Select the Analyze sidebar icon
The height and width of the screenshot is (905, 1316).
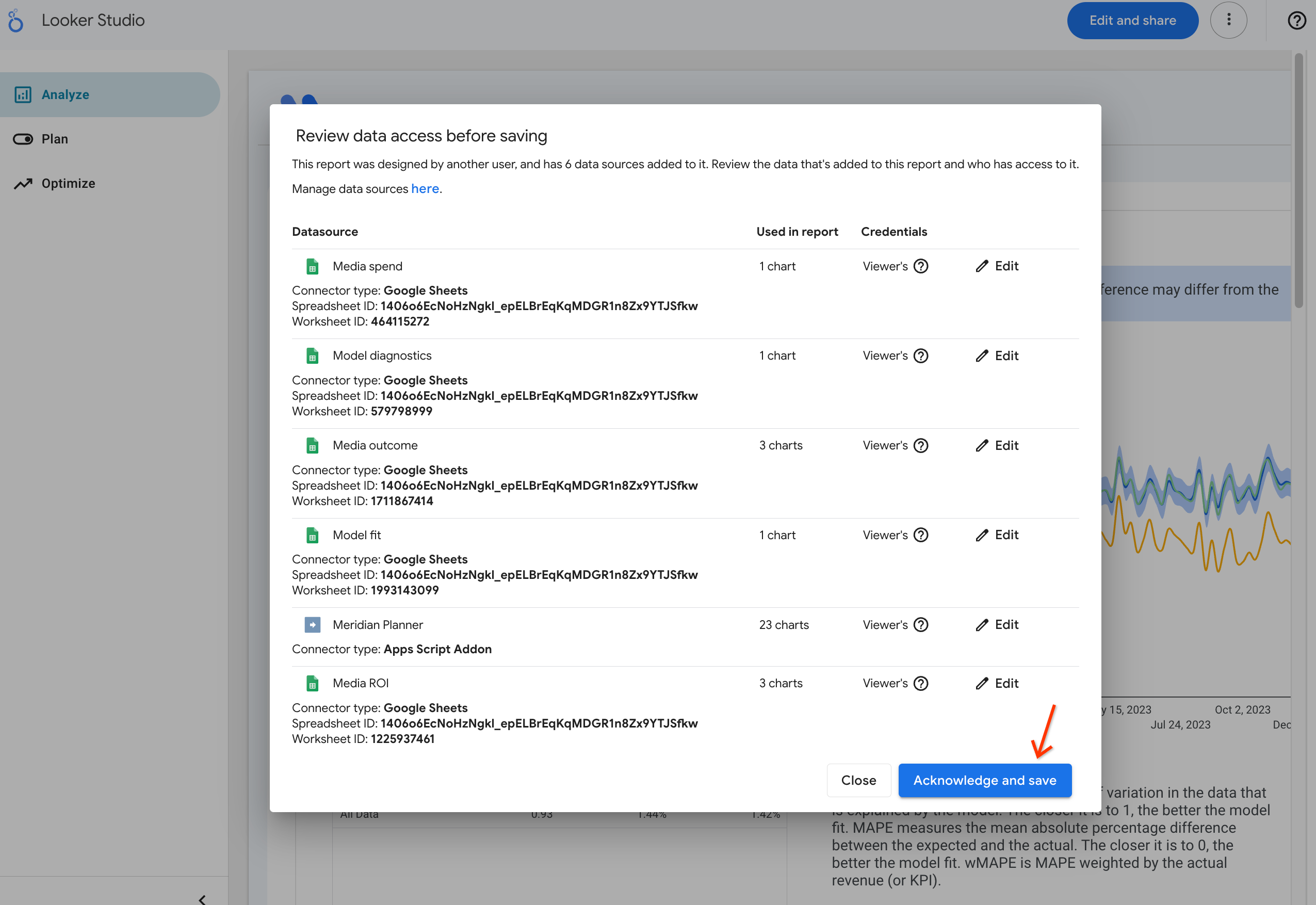pos(23,94)
